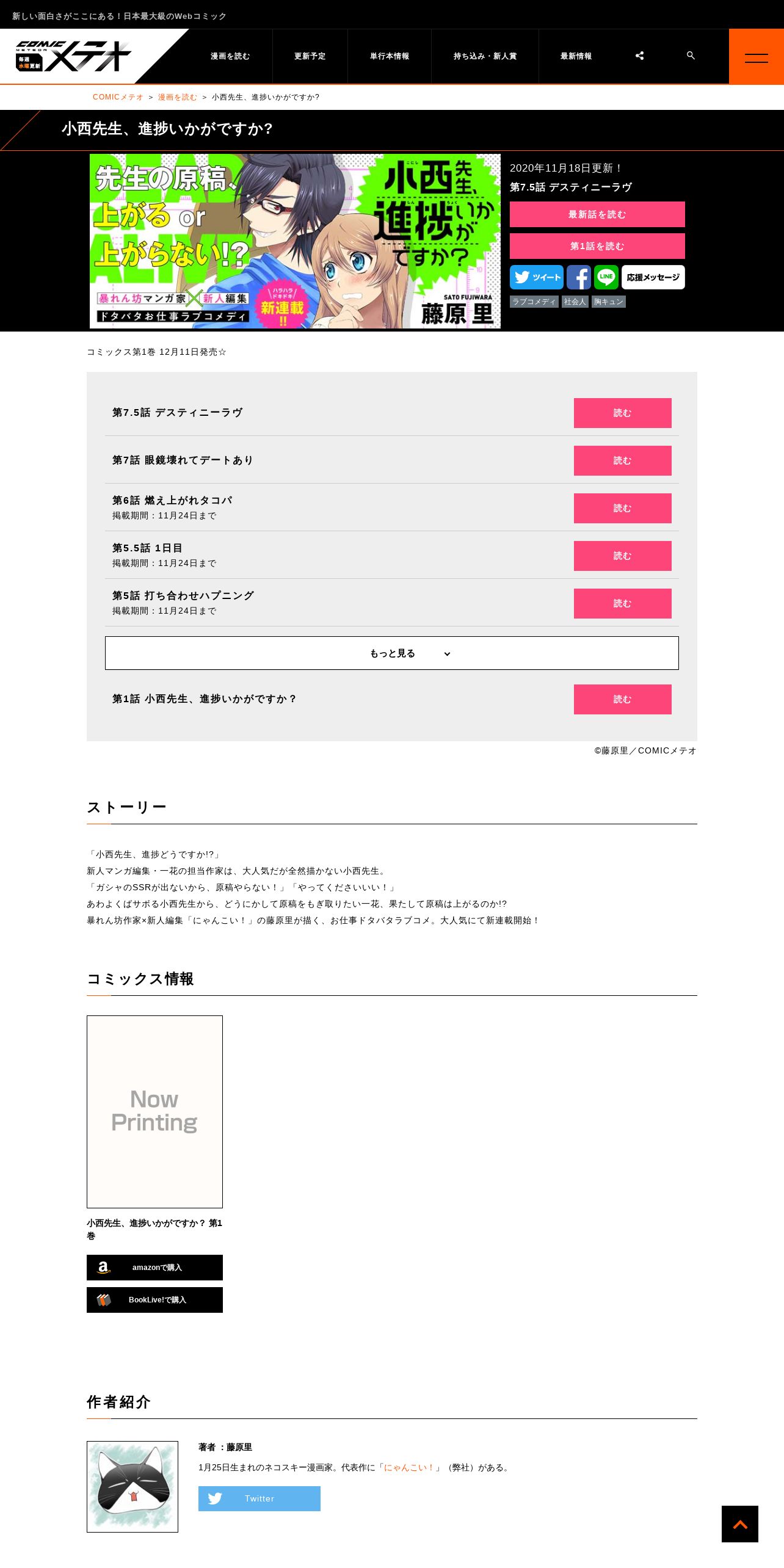Share on Facebook icon
The image size is (784, 1568).
[x=579, y=277]
